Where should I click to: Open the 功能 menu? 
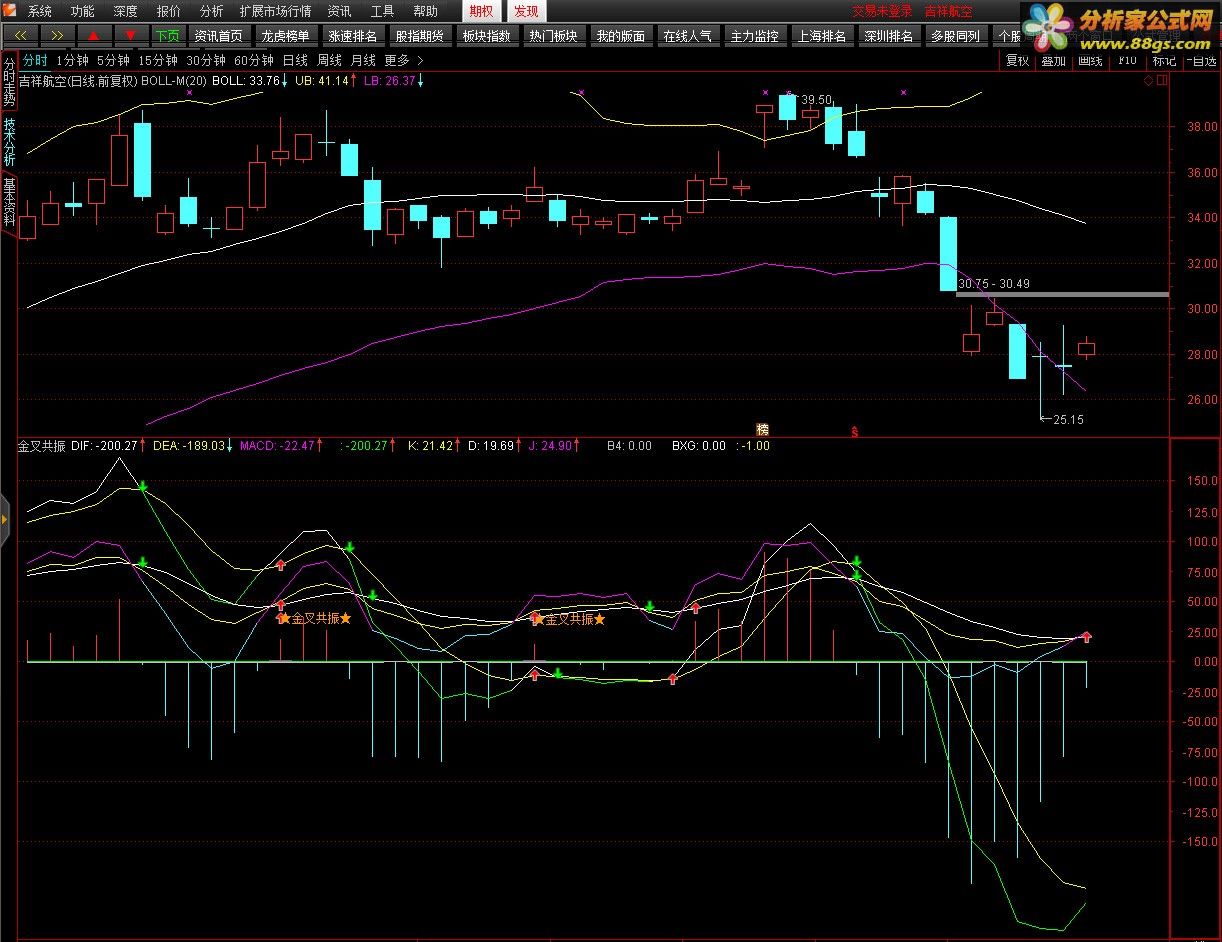pyautogui.click(x=83, y=11)
